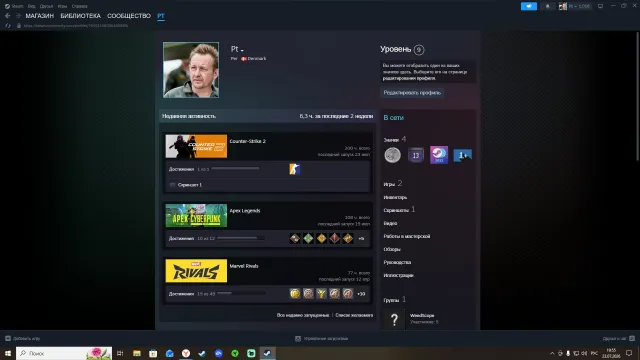Open the notifications bell
640x360 pixels.
pyautogui.click(x=547, y=6)
